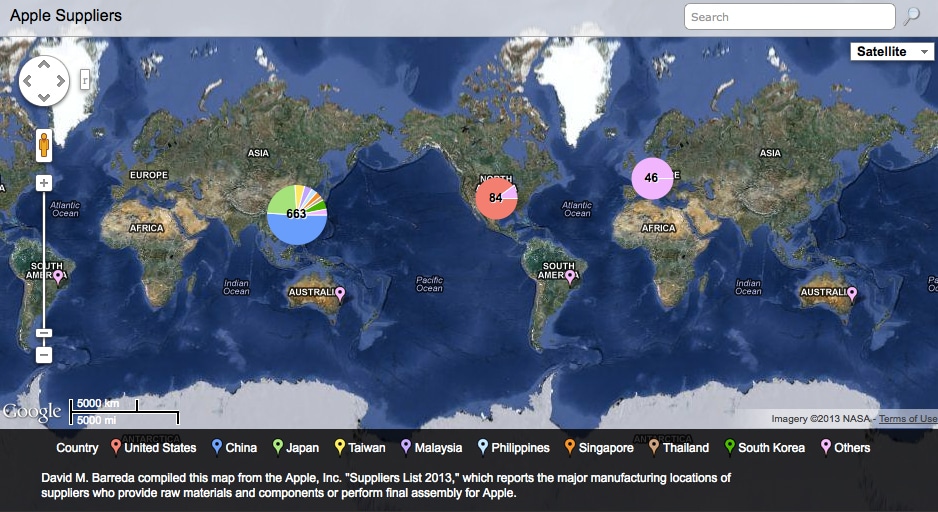Screen dimensions: 938x512
Task: Expand the Satellite map type dropdown
Action: pyautogui.click(x=892, y=52)
